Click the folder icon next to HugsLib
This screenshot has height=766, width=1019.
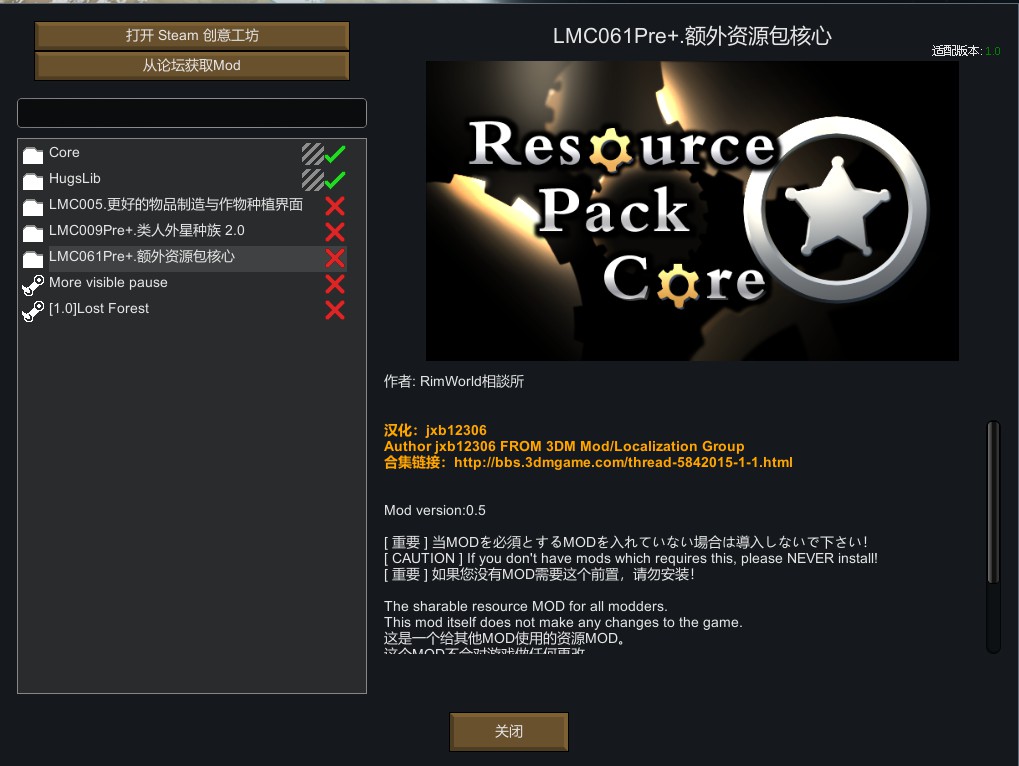click(33, 180)
